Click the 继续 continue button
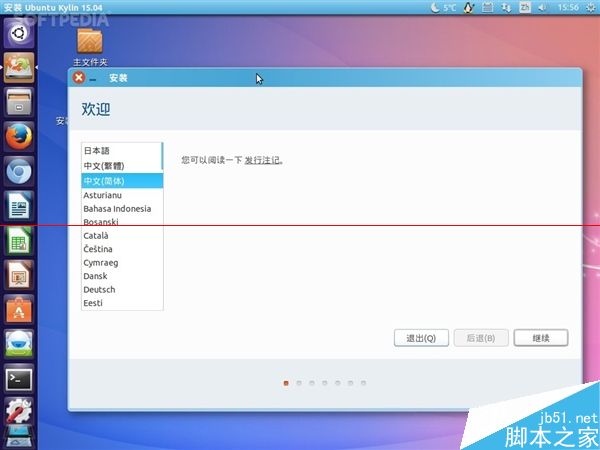 click(541, 338)
